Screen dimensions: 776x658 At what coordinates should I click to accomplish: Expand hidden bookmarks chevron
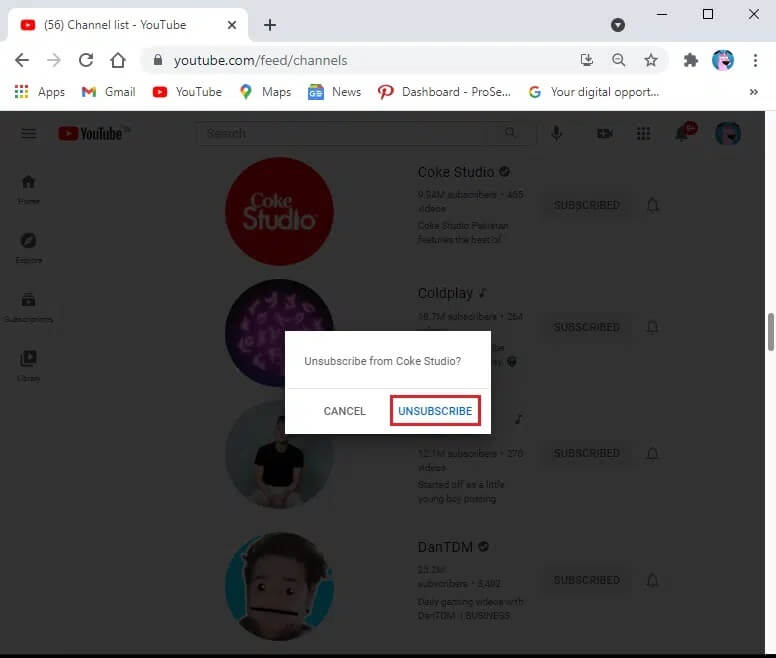[x=753, y=92]
